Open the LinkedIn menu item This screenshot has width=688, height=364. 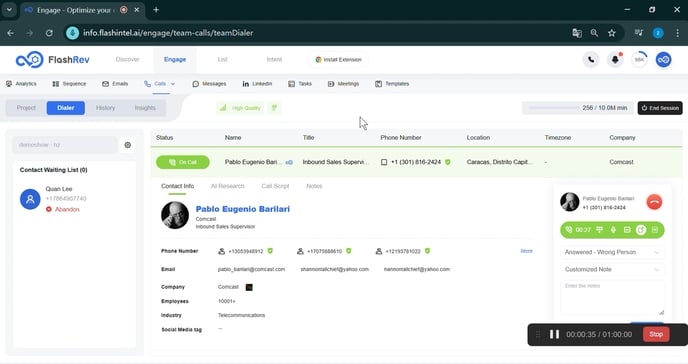(257, 84)
